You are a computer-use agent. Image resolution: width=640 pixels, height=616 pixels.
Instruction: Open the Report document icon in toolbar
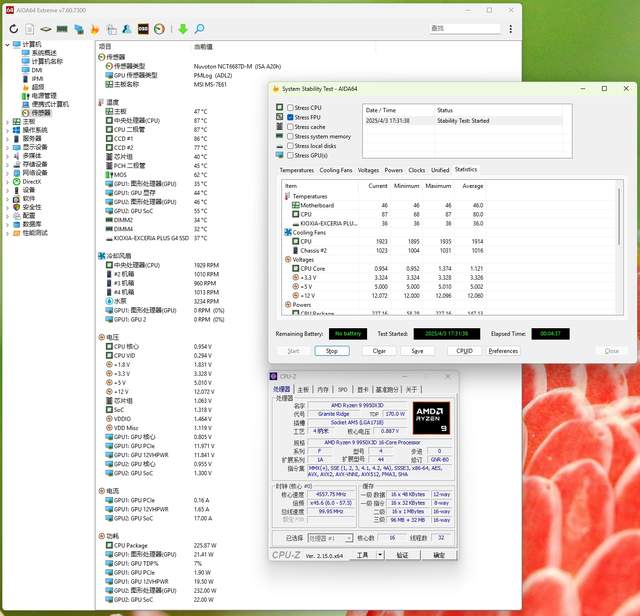pyautogui.click(x=30, y=29)
